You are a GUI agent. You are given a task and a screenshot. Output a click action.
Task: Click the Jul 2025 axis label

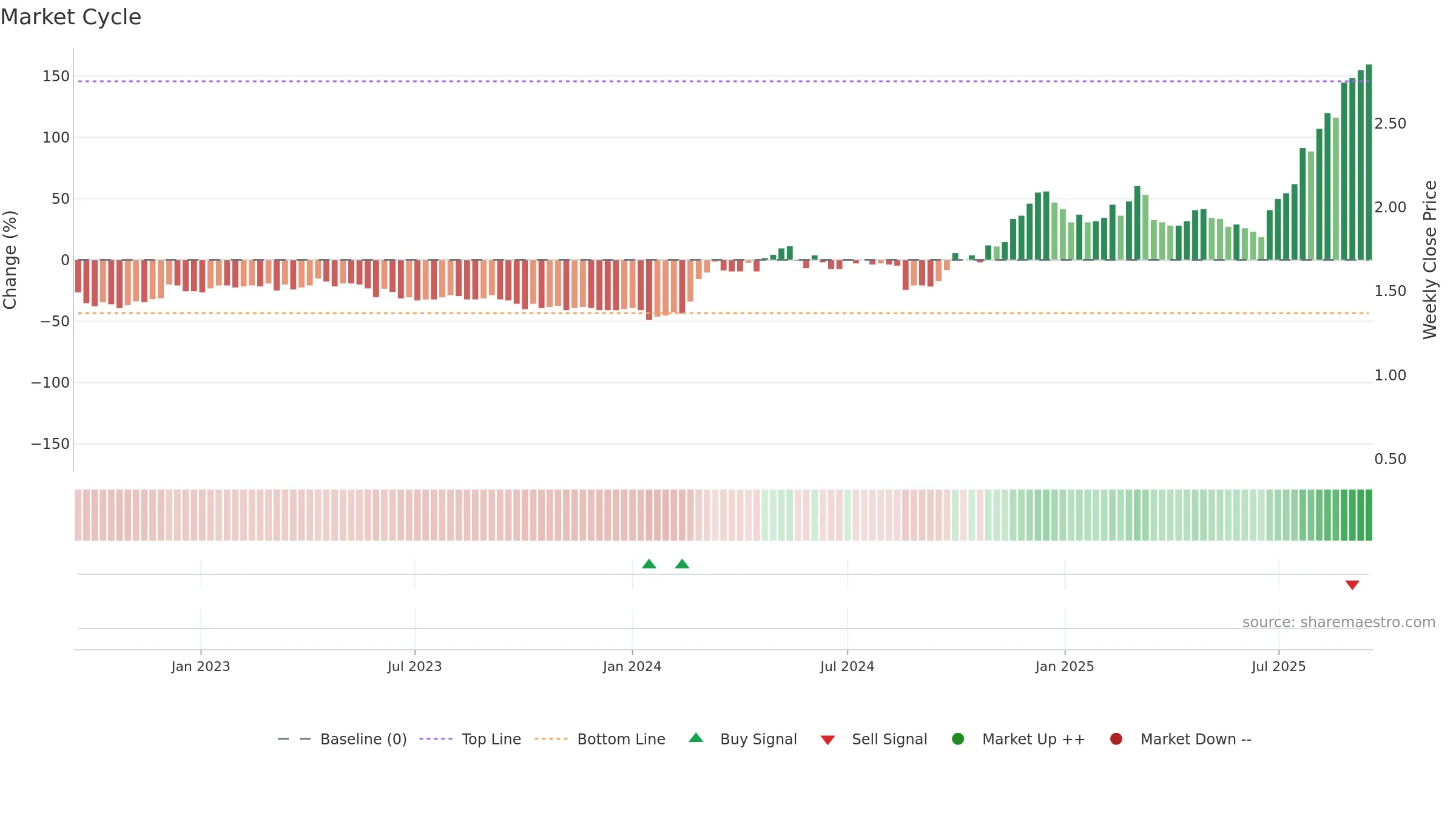(x=1279, y=666)
